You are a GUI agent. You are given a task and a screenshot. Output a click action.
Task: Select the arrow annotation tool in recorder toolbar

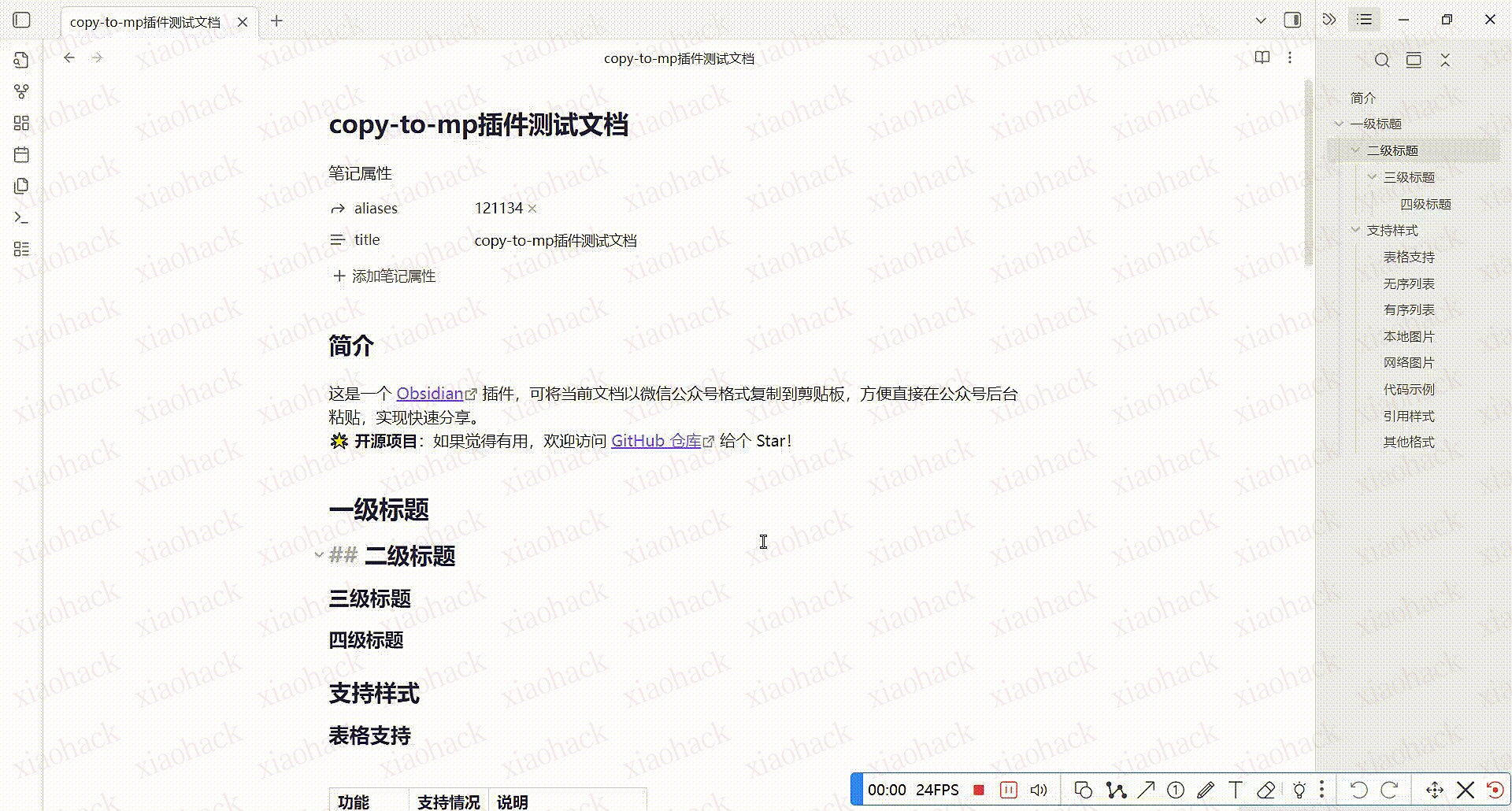click(x=1147, y=789)
